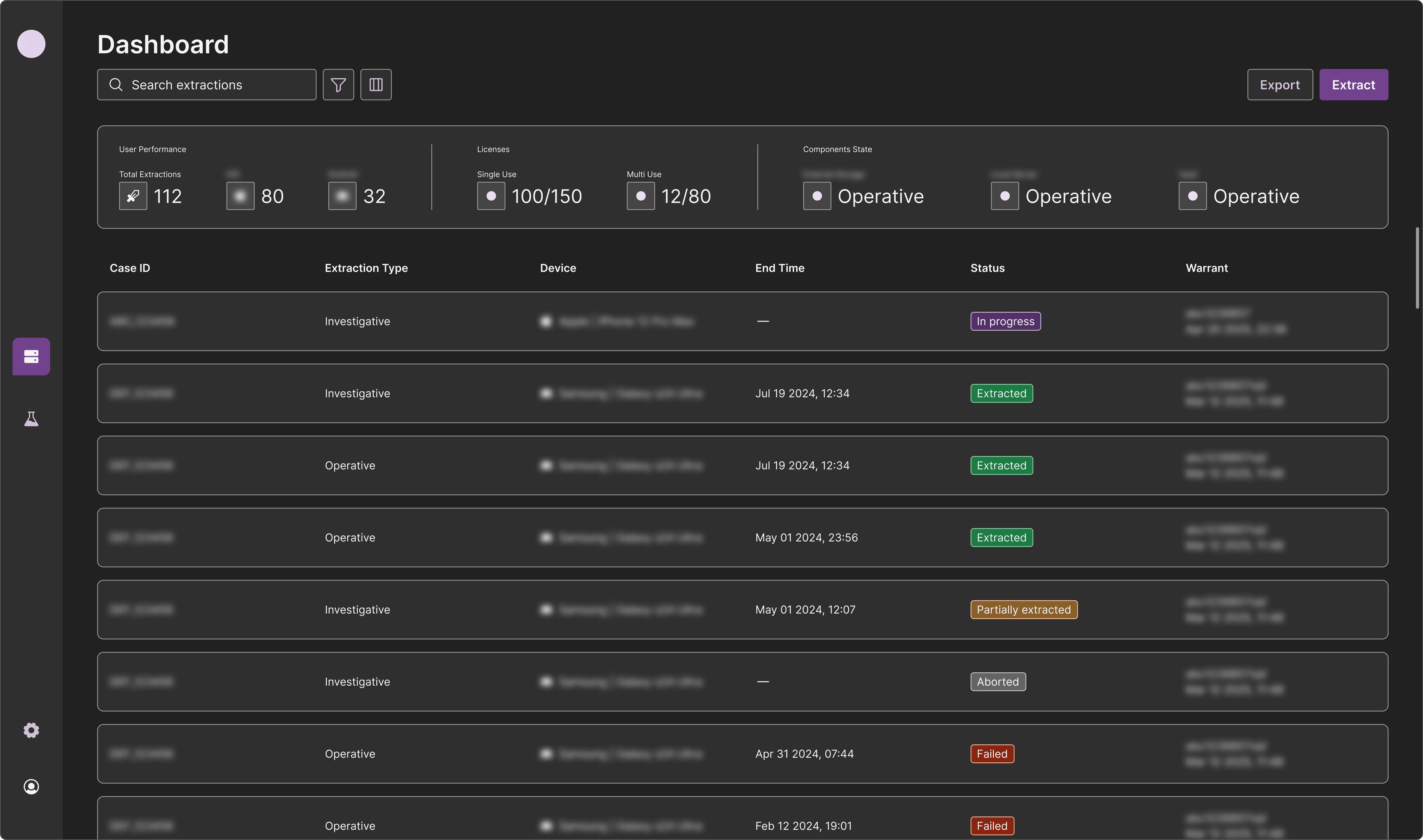Image resolution: width=1423 pixels, height=840 pixels.
Task: Open the settings gear in sidebar
Action: click(31, 730)
